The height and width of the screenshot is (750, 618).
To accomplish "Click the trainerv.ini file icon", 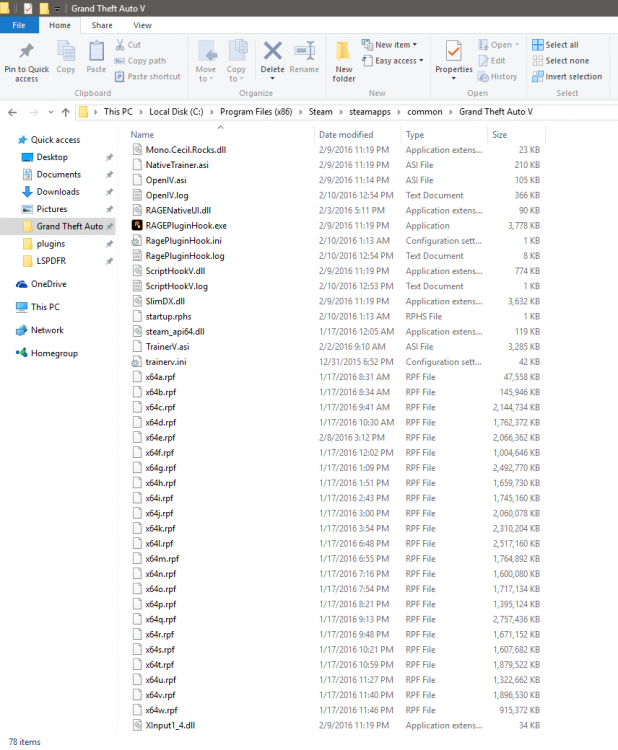I will pyautogui.click(x=137, y=362).
